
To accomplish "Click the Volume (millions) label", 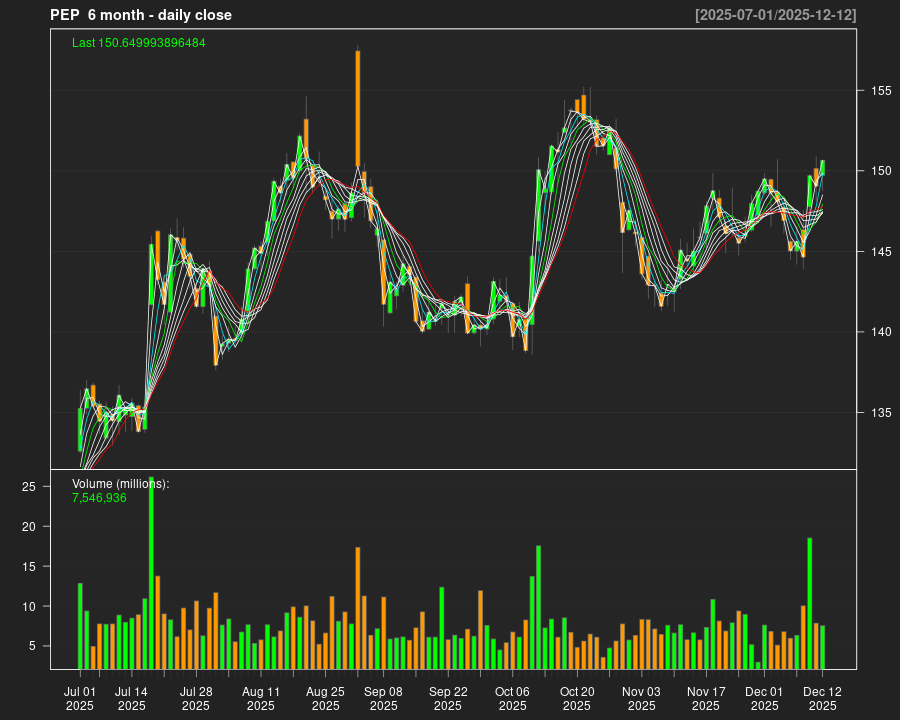I will point(120,484).
